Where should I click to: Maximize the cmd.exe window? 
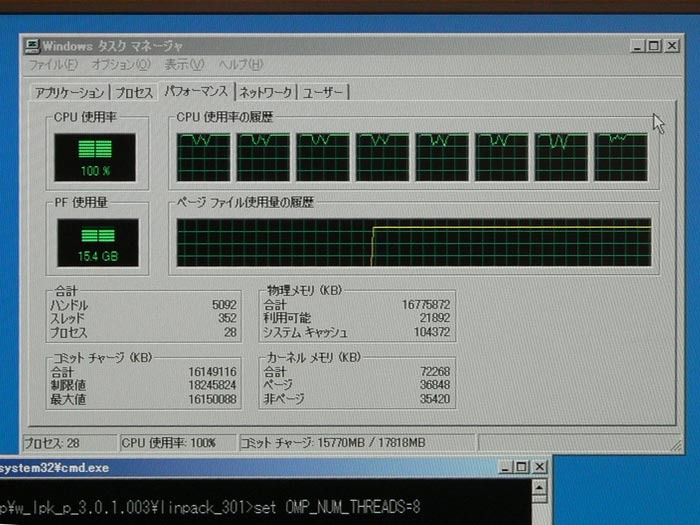coord(521,467)
